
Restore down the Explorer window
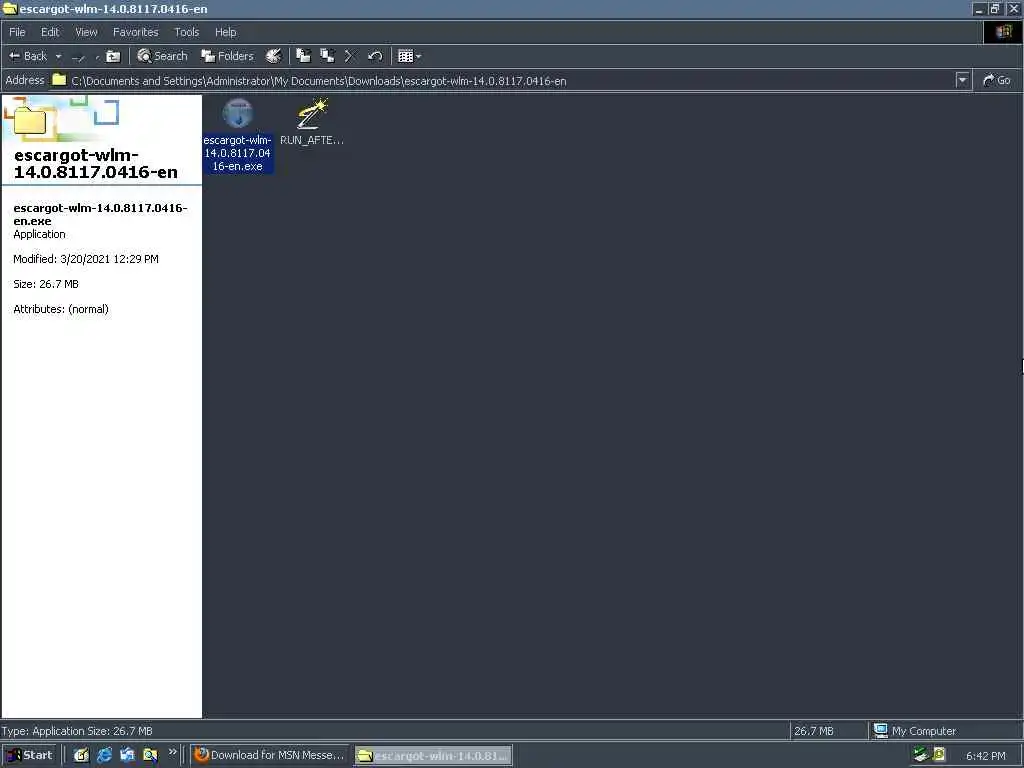(995, 9)
